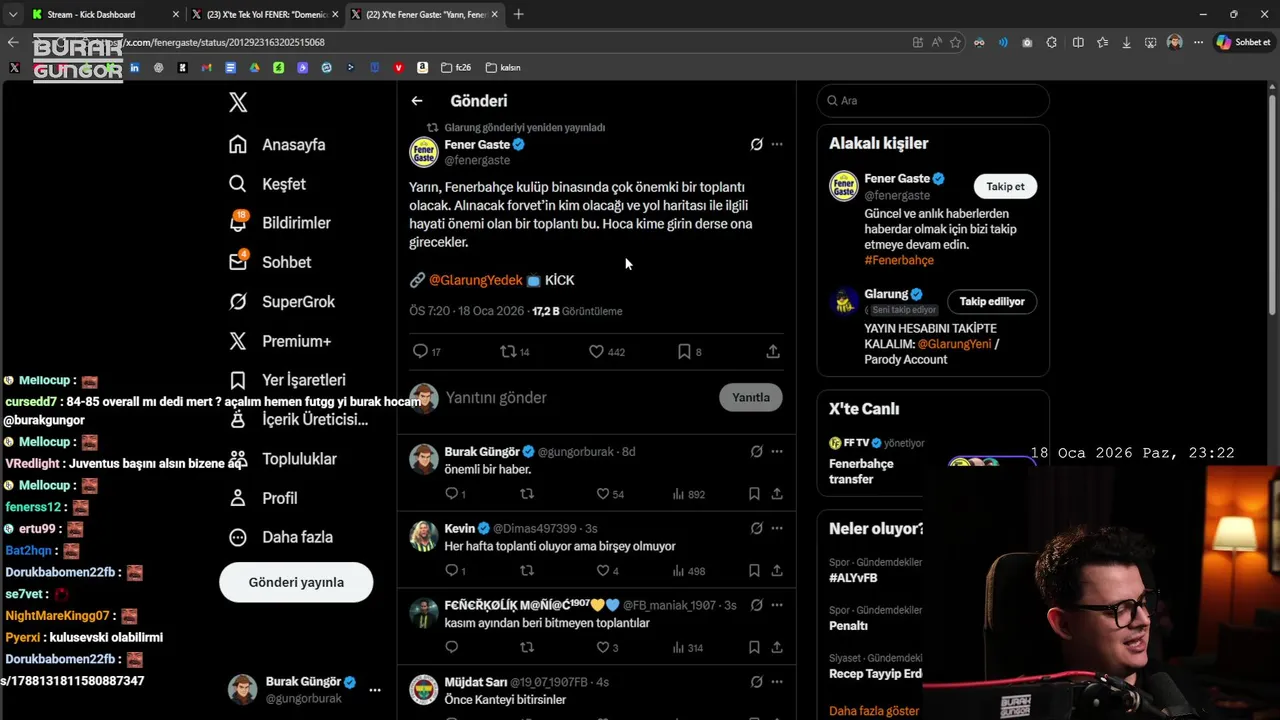
Task: Bookmark Burak Güngör's reply
Action: 754,494
